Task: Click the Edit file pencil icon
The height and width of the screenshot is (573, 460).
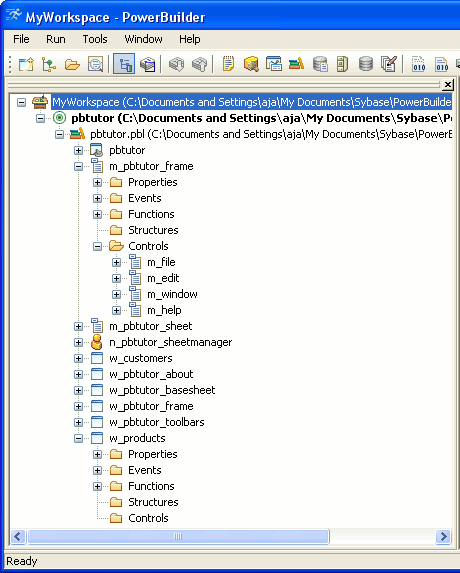Action: click(x=388, y=64)
